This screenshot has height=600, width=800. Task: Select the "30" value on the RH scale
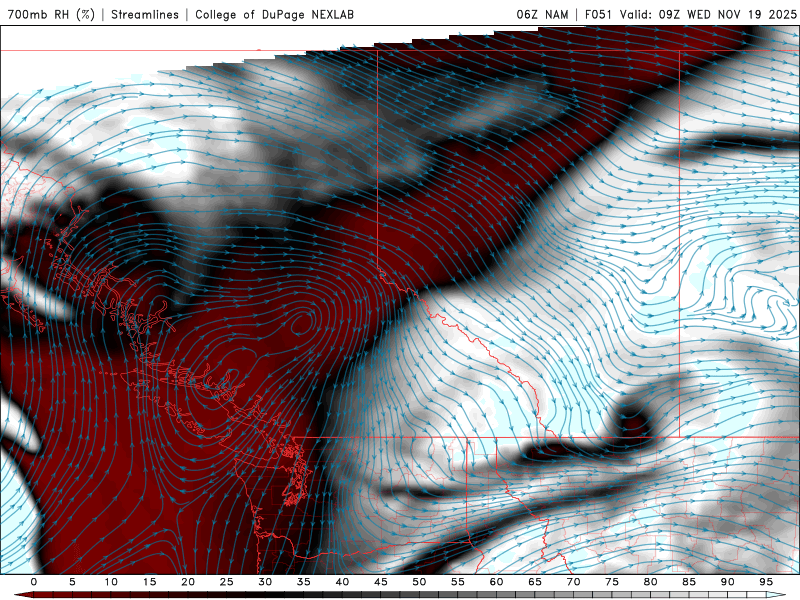tap(265, 582)
